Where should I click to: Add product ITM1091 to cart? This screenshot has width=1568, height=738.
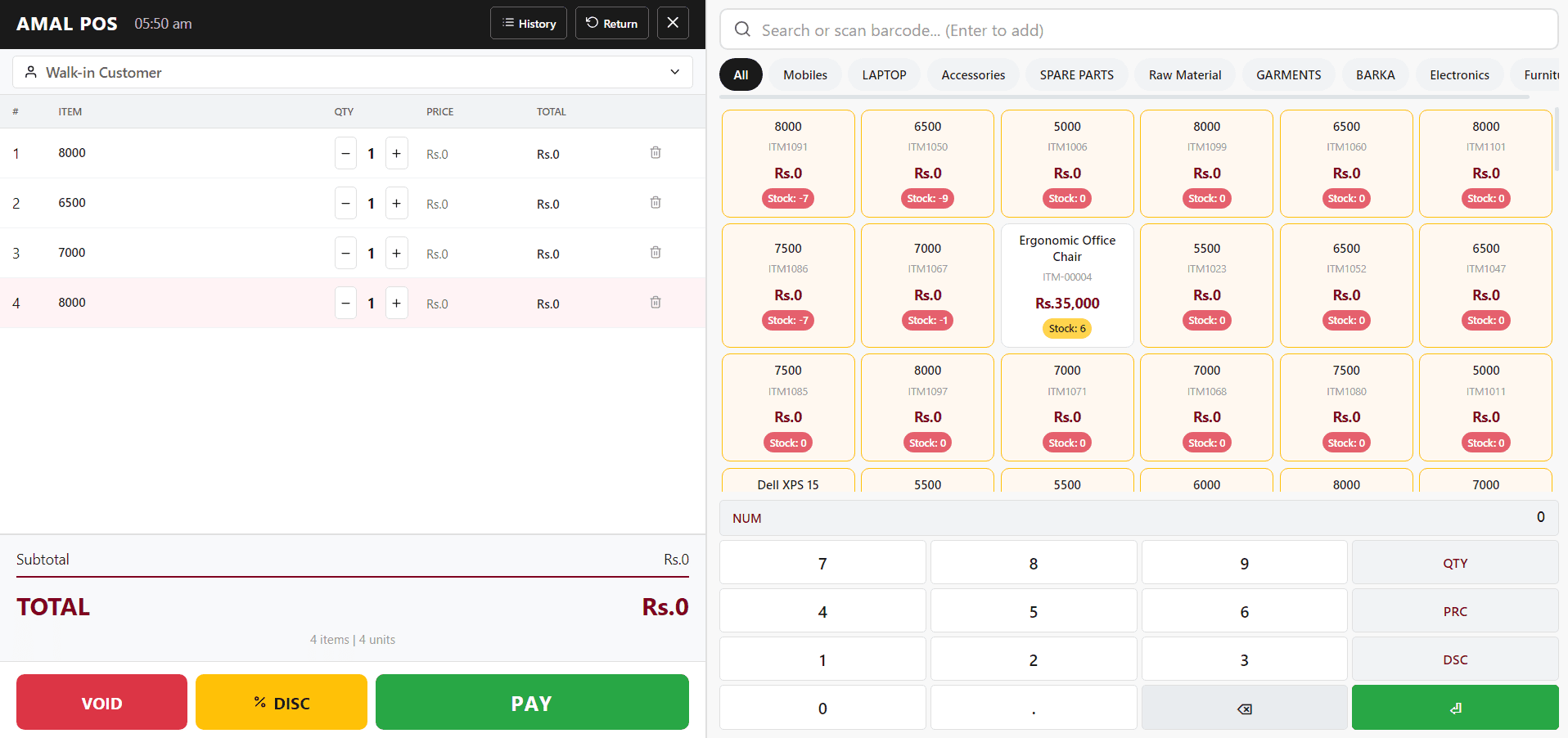click(788, 164)
